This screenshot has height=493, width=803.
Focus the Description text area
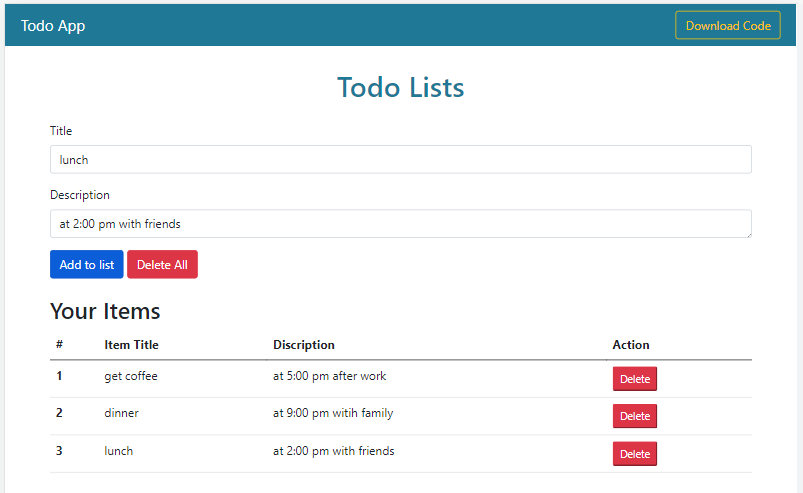point(400,224)
